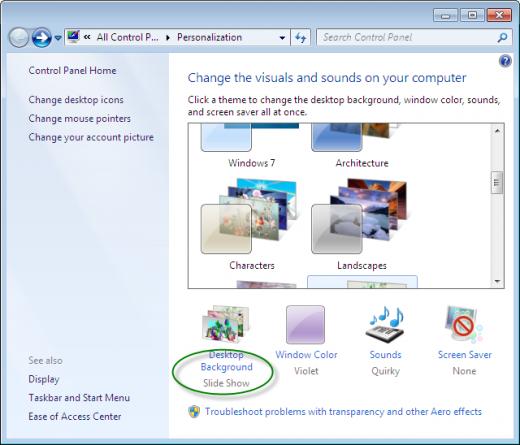This screenshot has width=520, height=445.
Task: Click the blue help question mark icon
Action: [505, 61]
